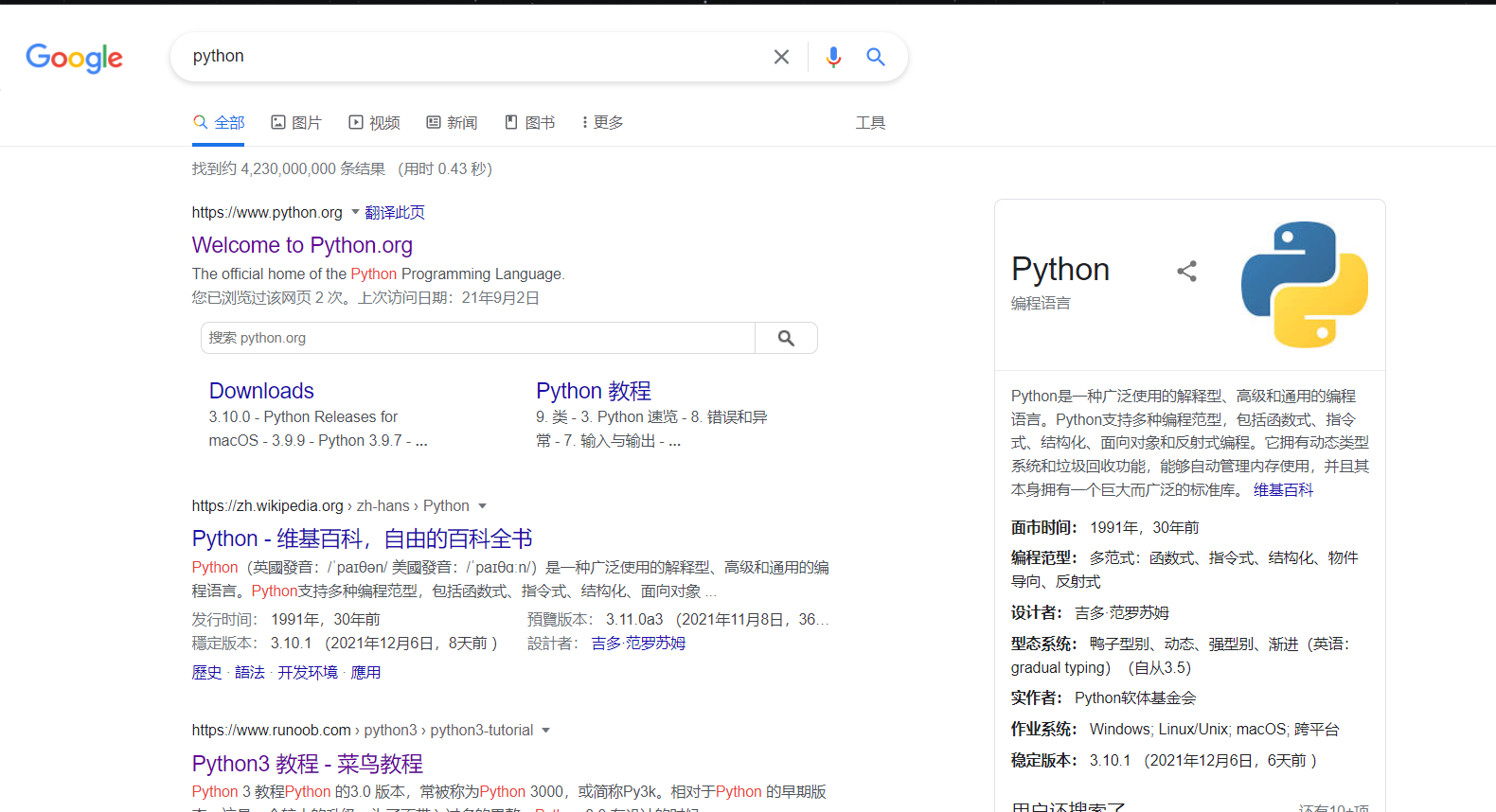This screenshot has height=812, width=1496.
Task: Open the 开发环境 sublink
Action: coord(308,672)
